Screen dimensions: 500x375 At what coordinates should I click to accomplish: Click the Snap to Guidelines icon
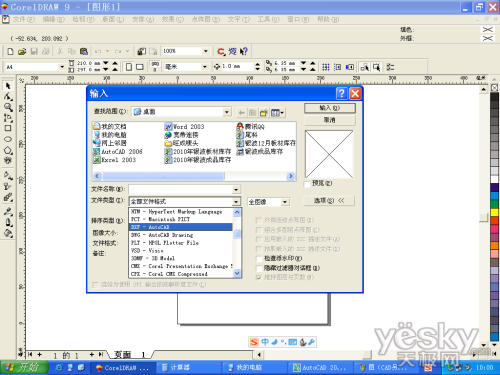tap(338, 67)
